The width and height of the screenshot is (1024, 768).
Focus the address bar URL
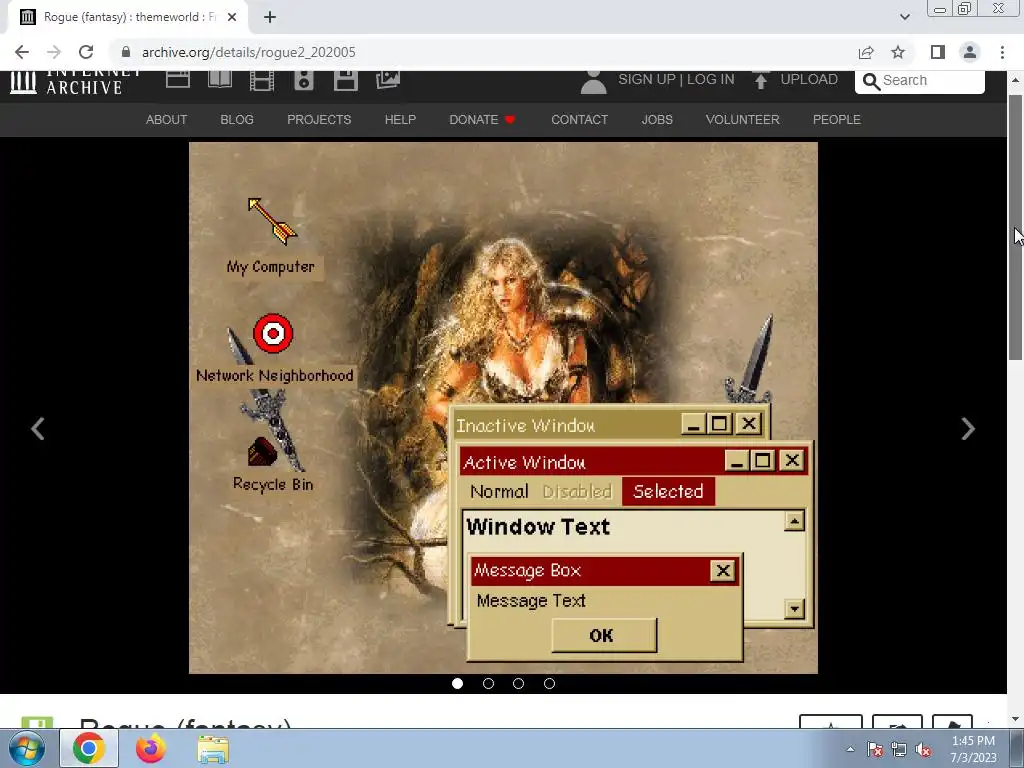(249, 52)
